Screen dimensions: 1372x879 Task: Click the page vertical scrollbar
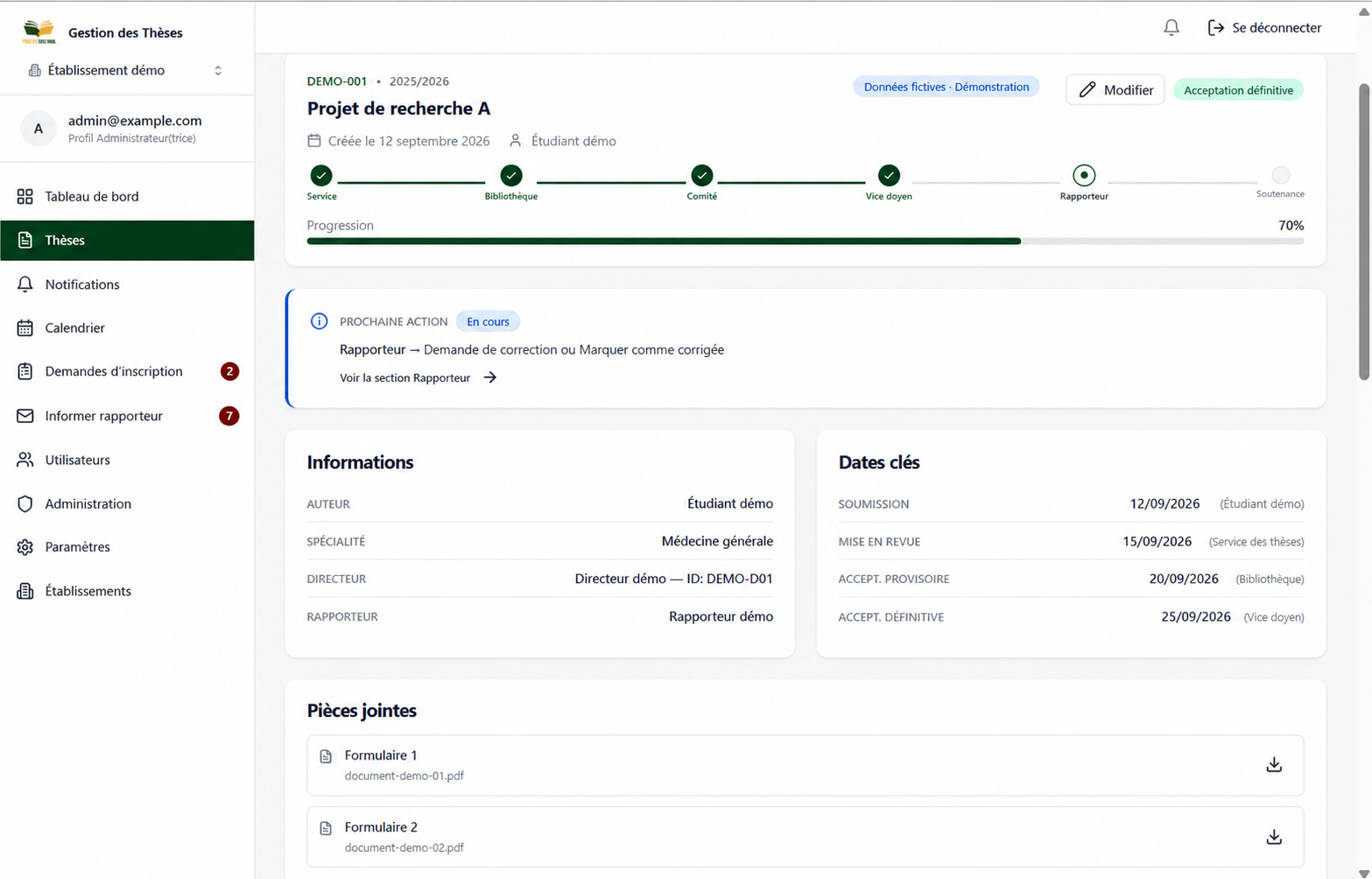point(1363,232)
